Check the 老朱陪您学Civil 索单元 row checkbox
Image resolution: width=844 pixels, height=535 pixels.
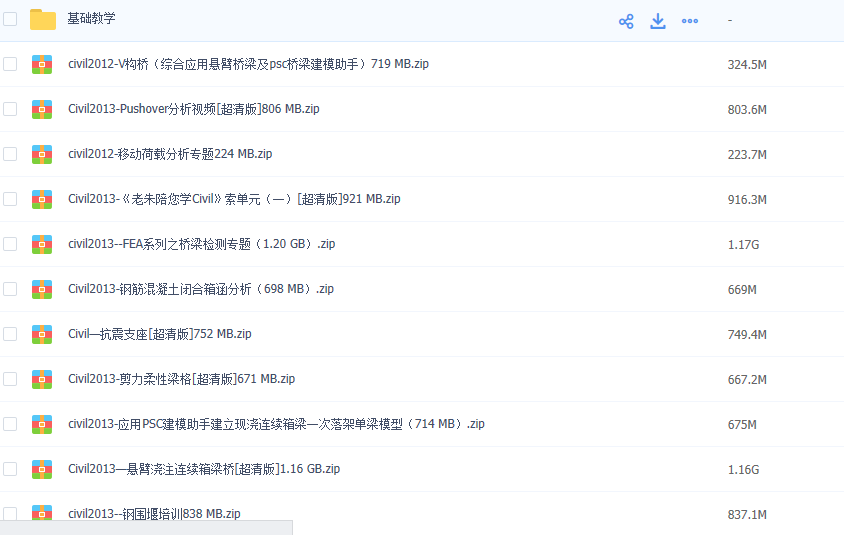click(10, 199)
